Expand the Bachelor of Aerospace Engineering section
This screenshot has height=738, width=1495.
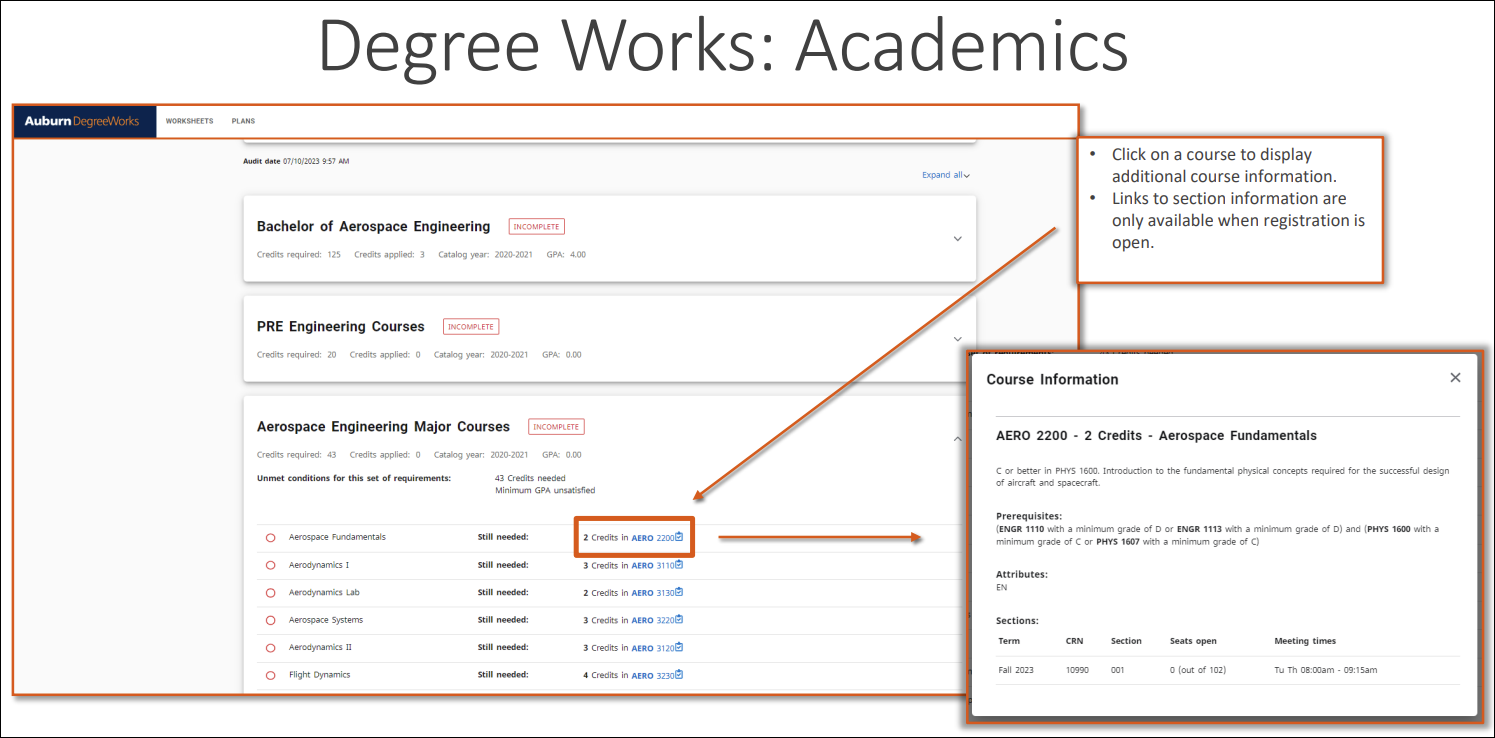[957, 238]
